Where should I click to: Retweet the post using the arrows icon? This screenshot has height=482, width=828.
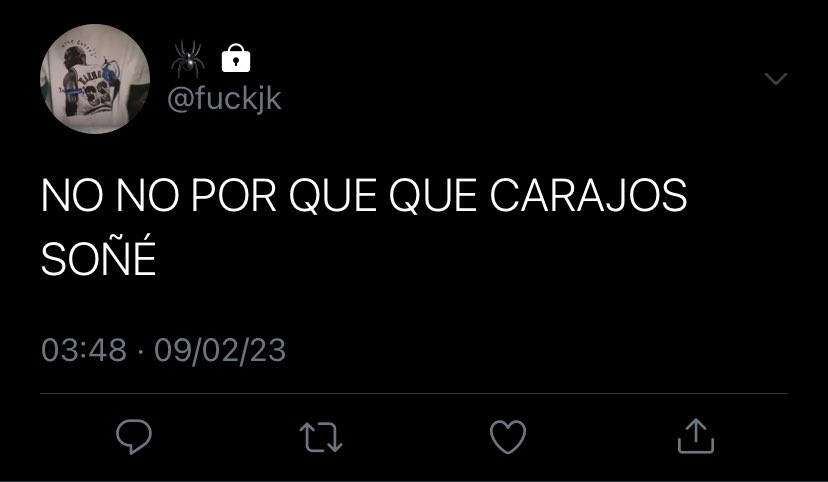[321, 437]
